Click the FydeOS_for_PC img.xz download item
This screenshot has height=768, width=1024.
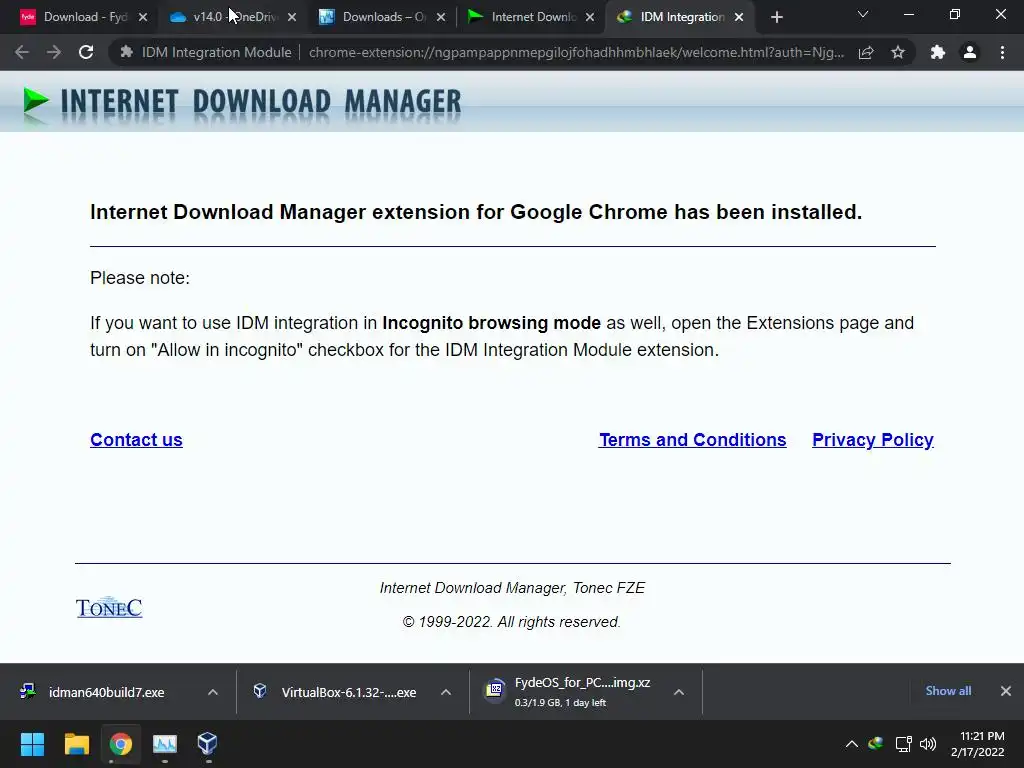click(x=581, y=692)
